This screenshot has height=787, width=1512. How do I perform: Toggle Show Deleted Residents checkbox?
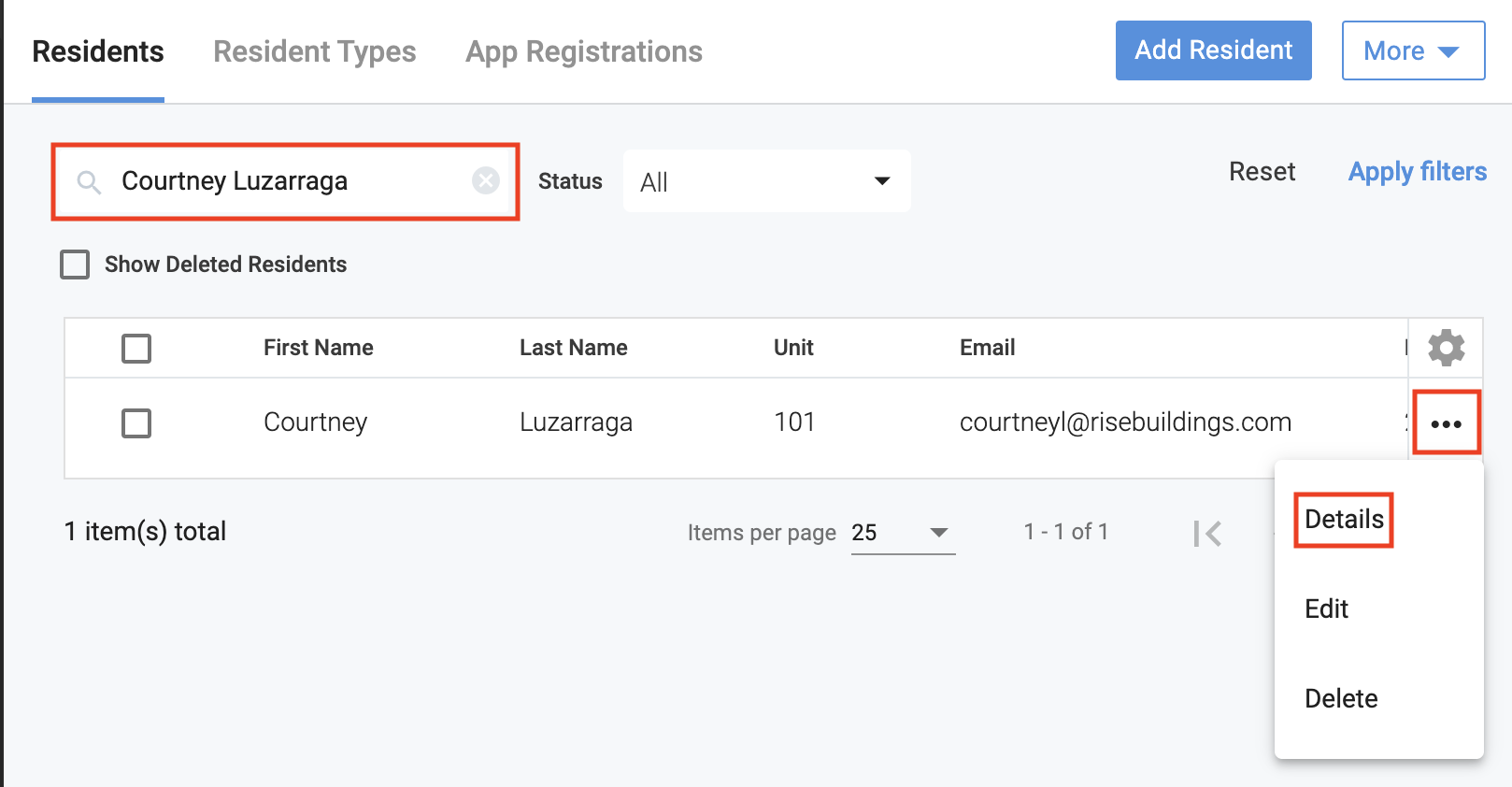75,265
